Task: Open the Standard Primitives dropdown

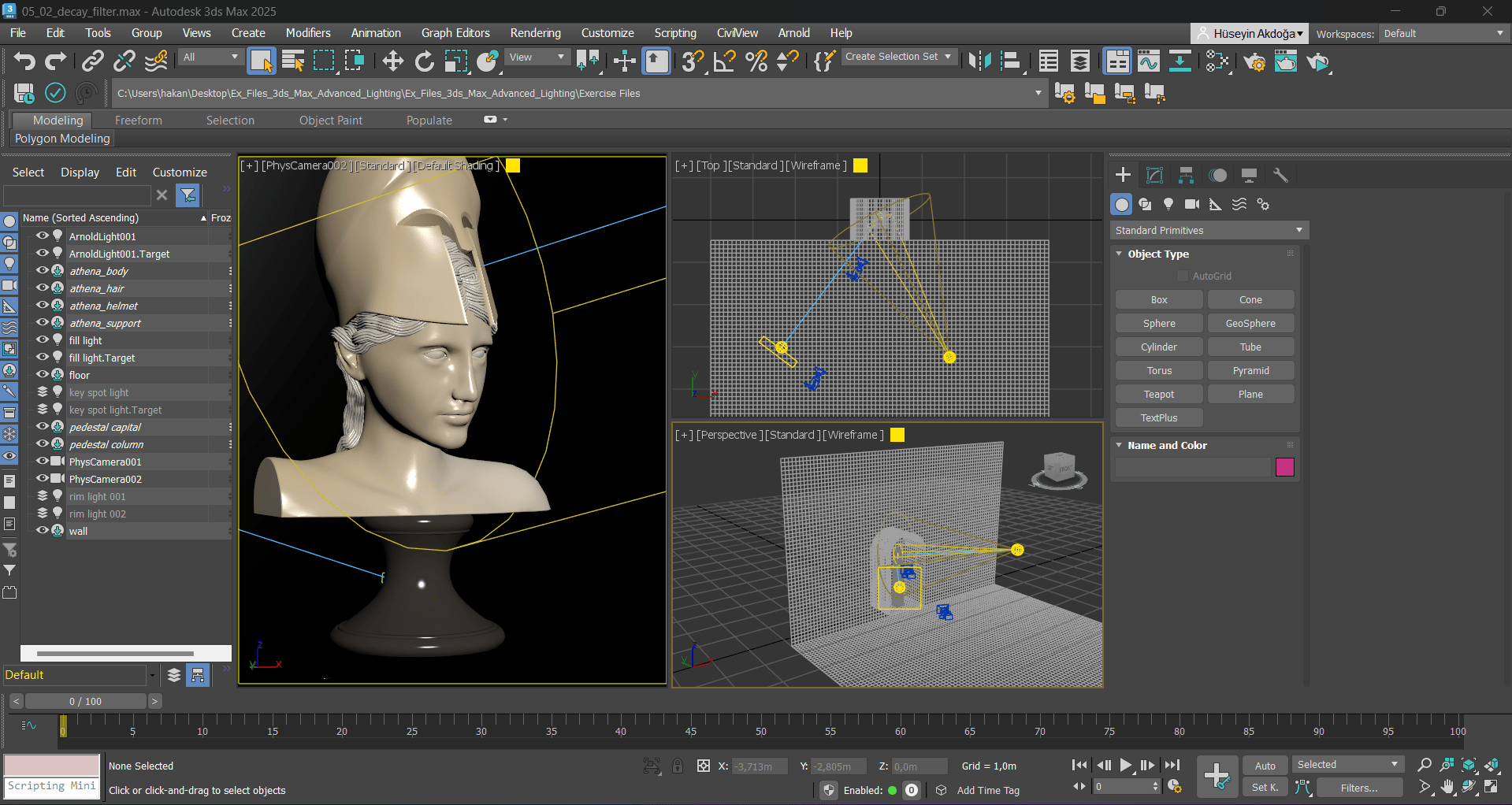Action: pos(1209,230)
